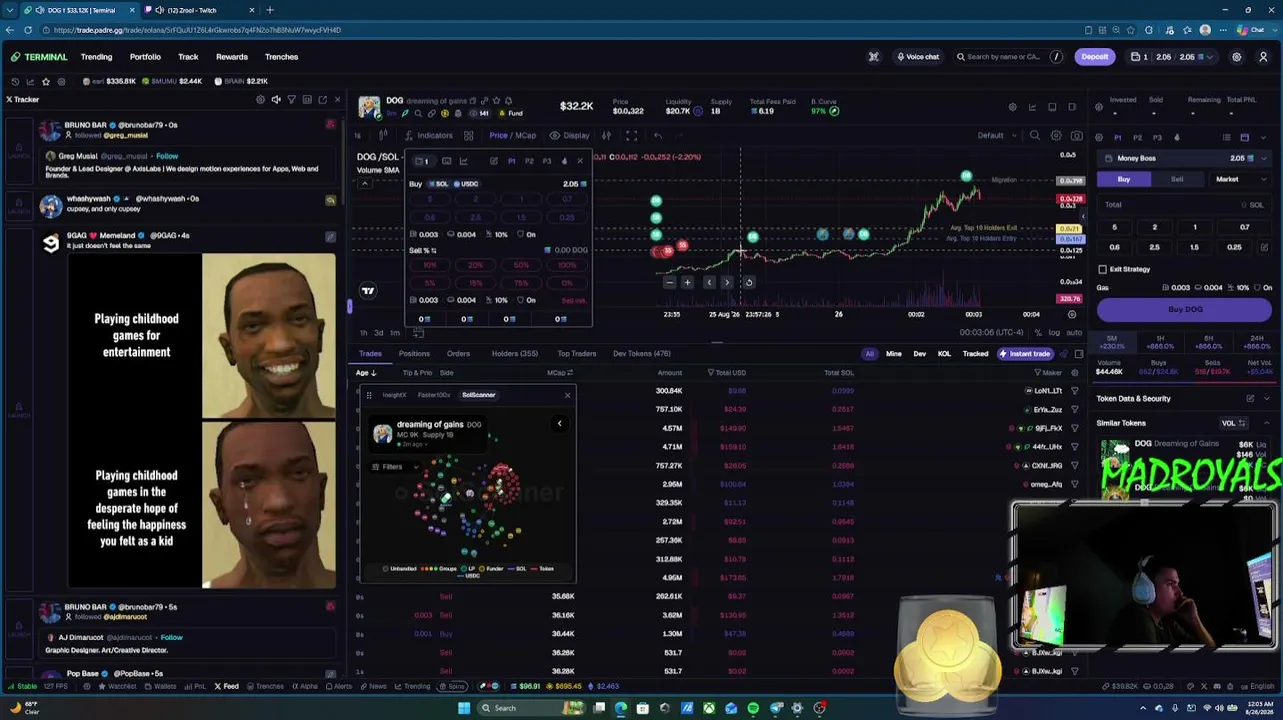The width and height of the screenshot is (1283, 720).
Task: Check the Exit Strategy checkbox
Action: (1102, 269)
